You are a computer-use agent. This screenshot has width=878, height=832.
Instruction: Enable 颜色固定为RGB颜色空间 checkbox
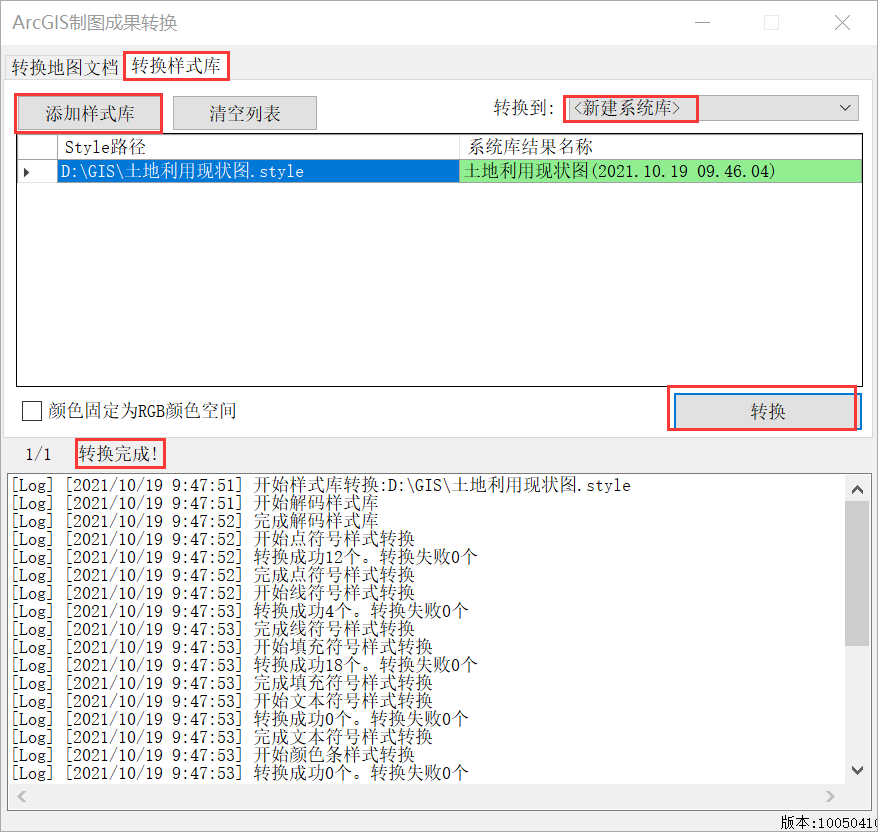point(32,411)
